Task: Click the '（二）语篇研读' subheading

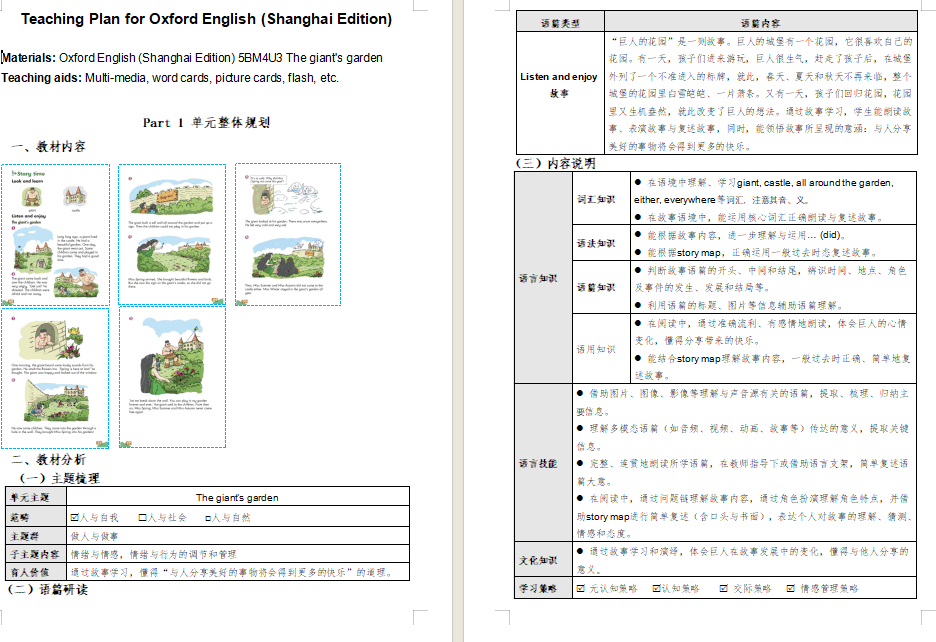Action: (x=48, y=589)
